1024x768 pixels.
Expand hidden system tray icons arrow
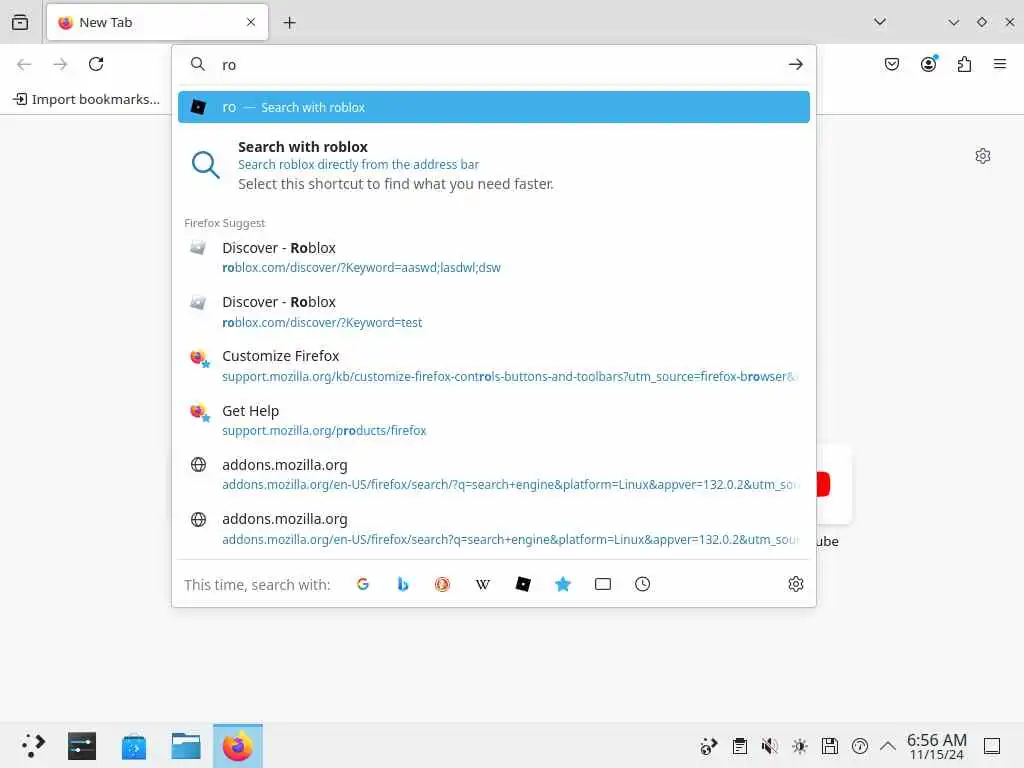[888, 746]
